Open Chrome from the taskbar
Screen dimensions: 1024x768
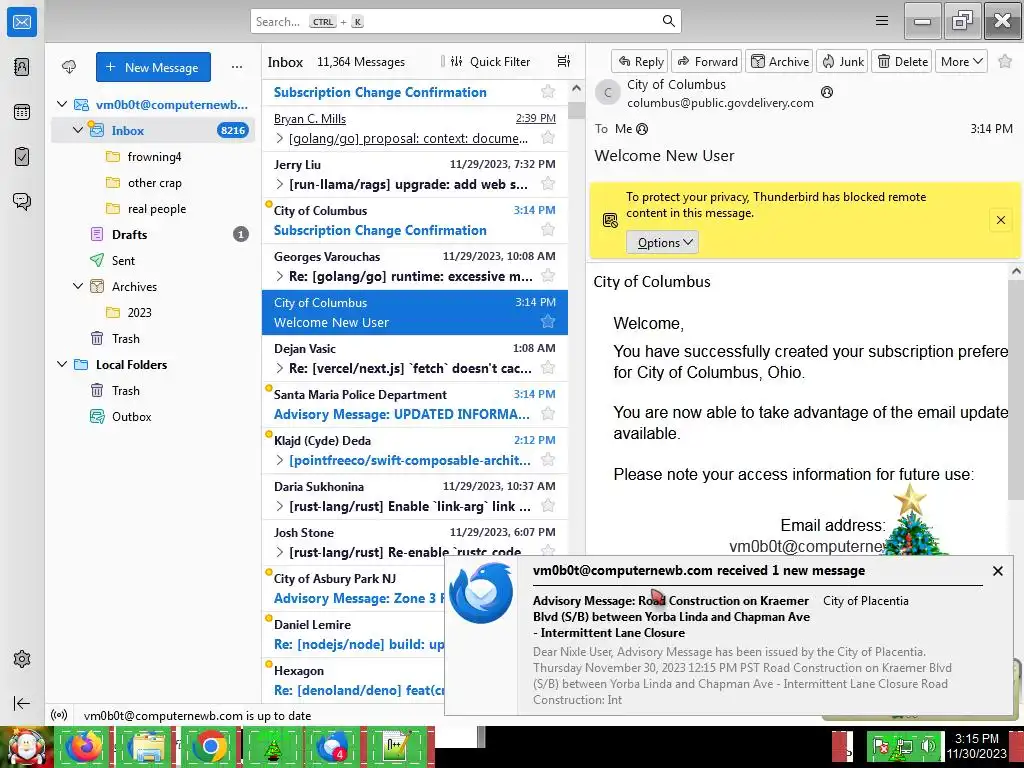tap(210, 747)
